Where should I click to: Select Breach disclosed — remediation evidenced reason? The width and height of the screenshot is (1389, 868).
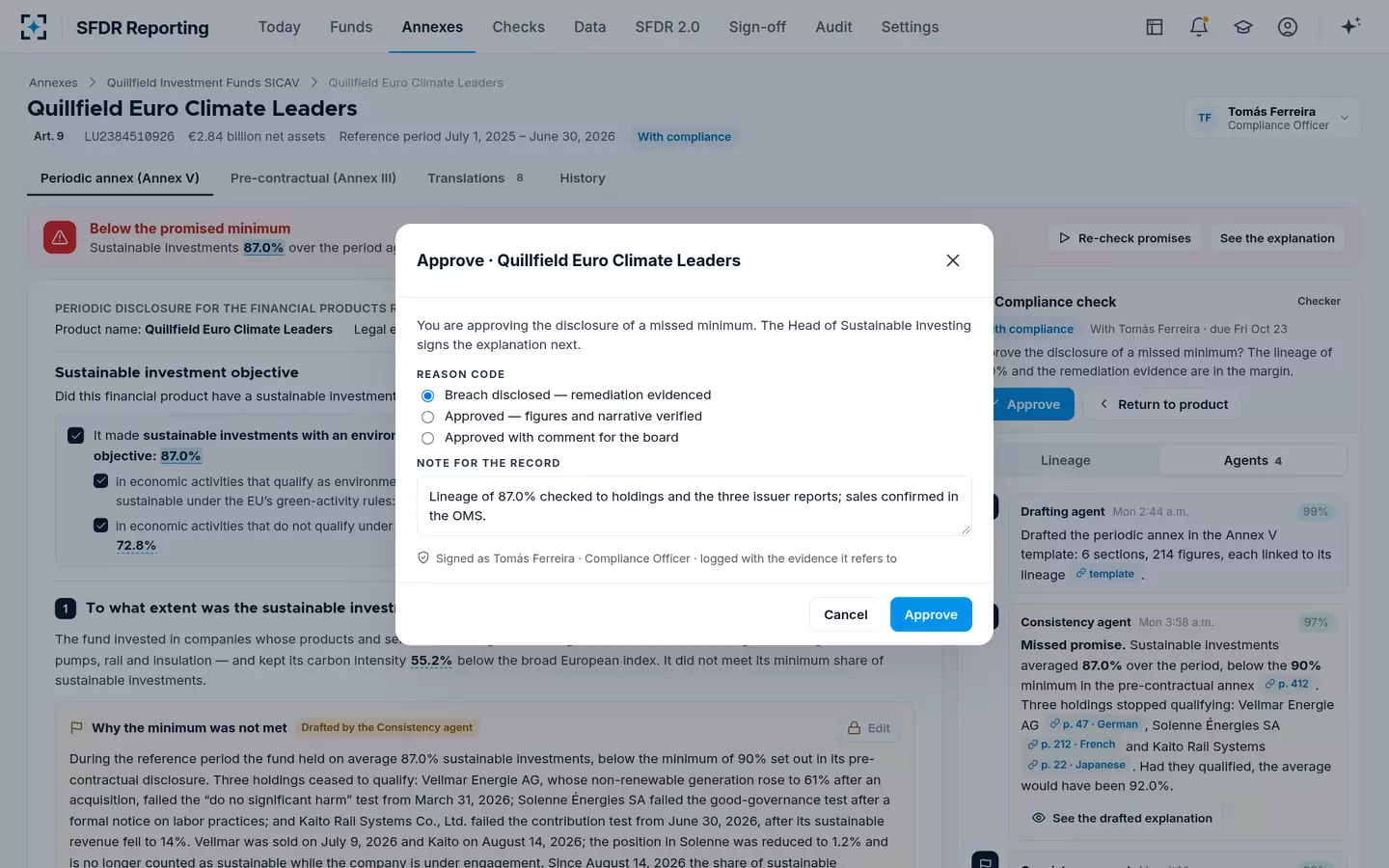[427, 395]
